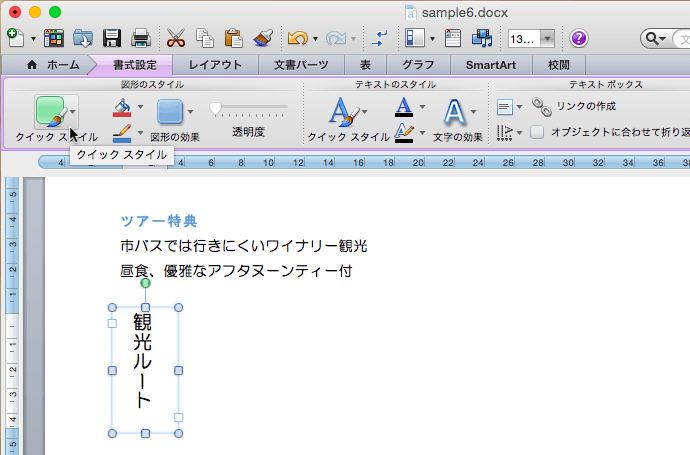Open the 表 tab
This screenshot has height=455, width=690.
[365, 65]
